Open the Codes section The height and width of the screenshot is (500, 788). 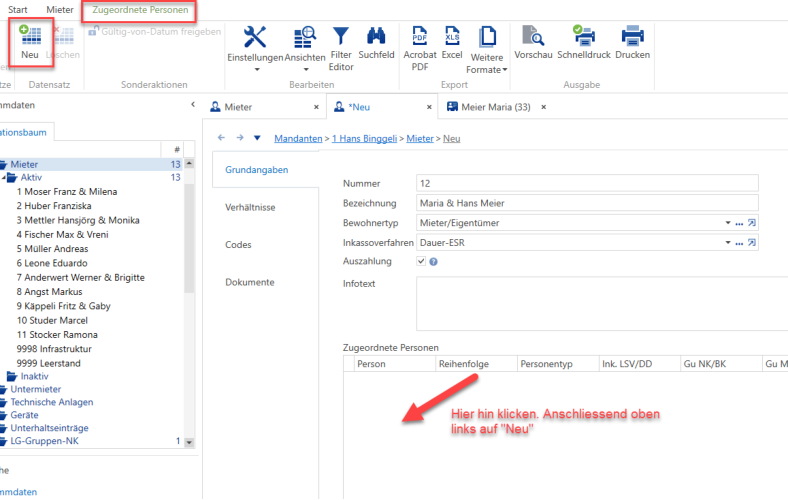238,245
